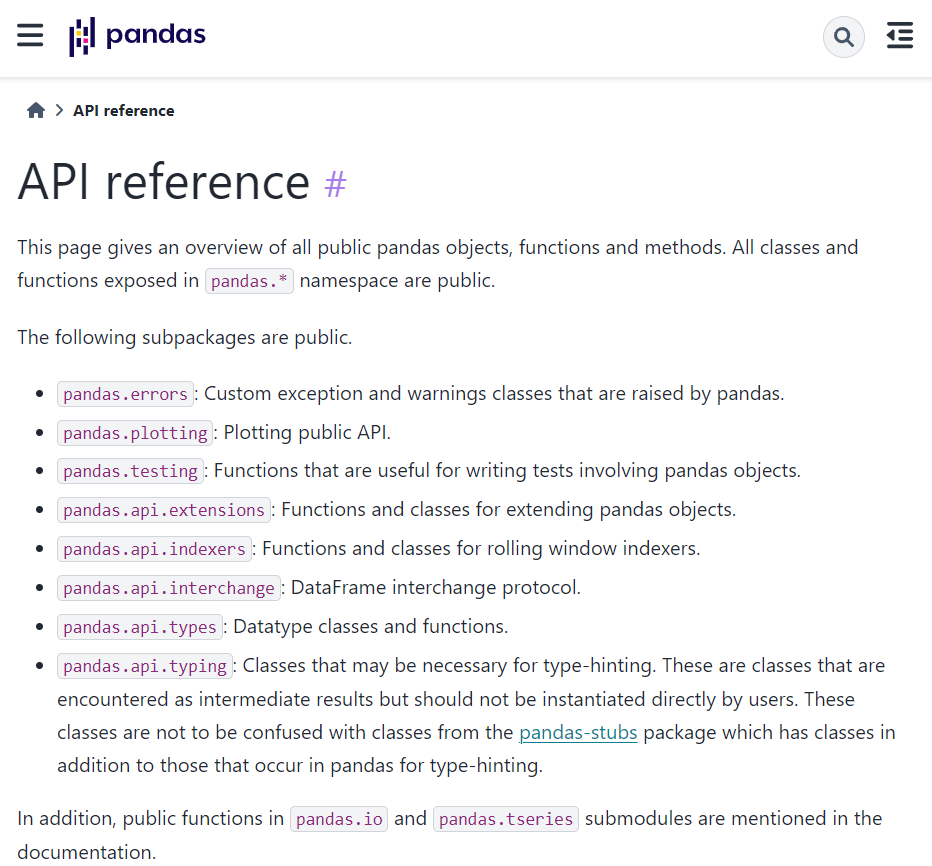Click 'Functions and classes for extending pandas objects.'
Image resolution: width=932 pixels, height=866 pixels.
pyautogui.click(x=508, y=510)
